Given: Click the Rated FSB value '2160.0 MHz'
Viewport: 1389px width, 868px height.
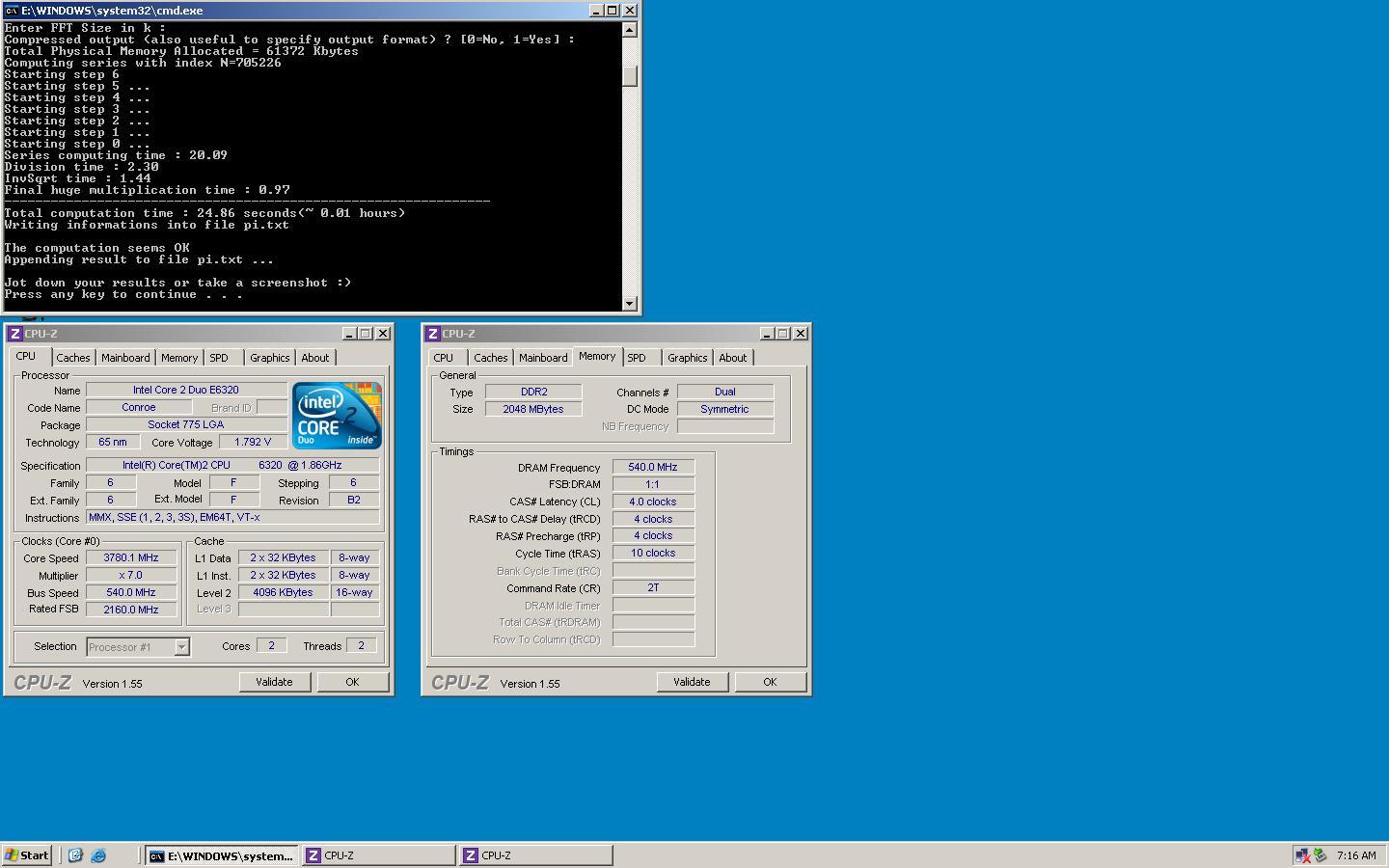Looking at the screenshot, I should 131,610.
